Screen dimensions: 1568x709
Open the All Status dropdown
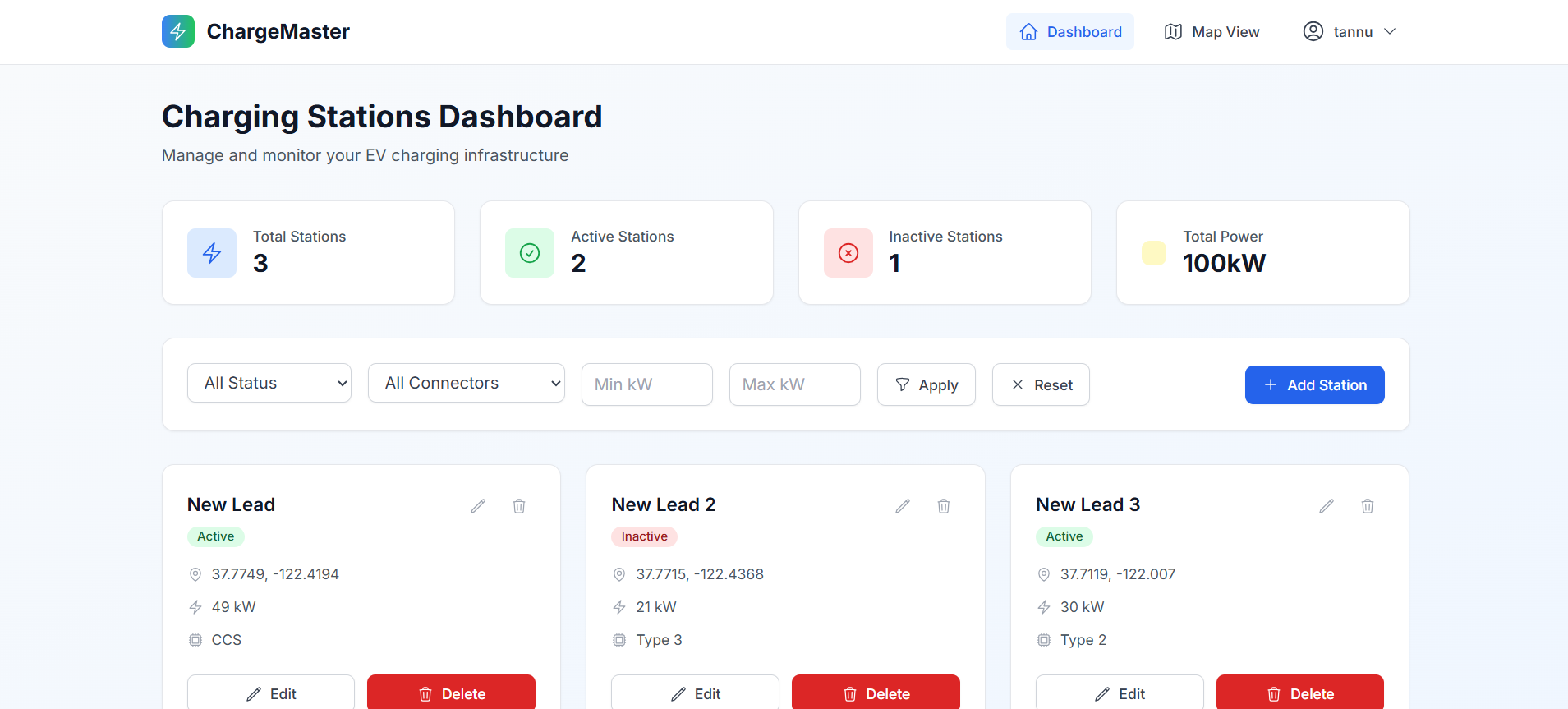pyautogui.click(x=269, y=383)
